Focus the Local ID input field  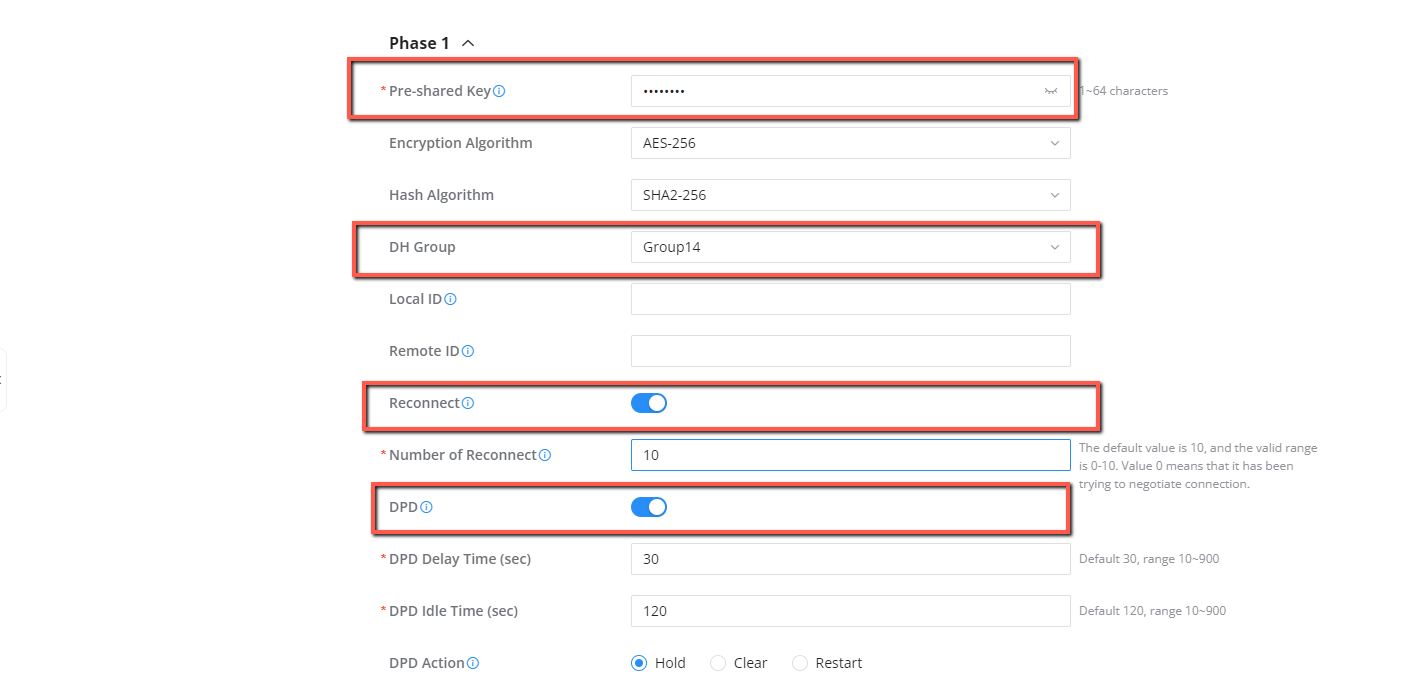(x=851, y=299)
